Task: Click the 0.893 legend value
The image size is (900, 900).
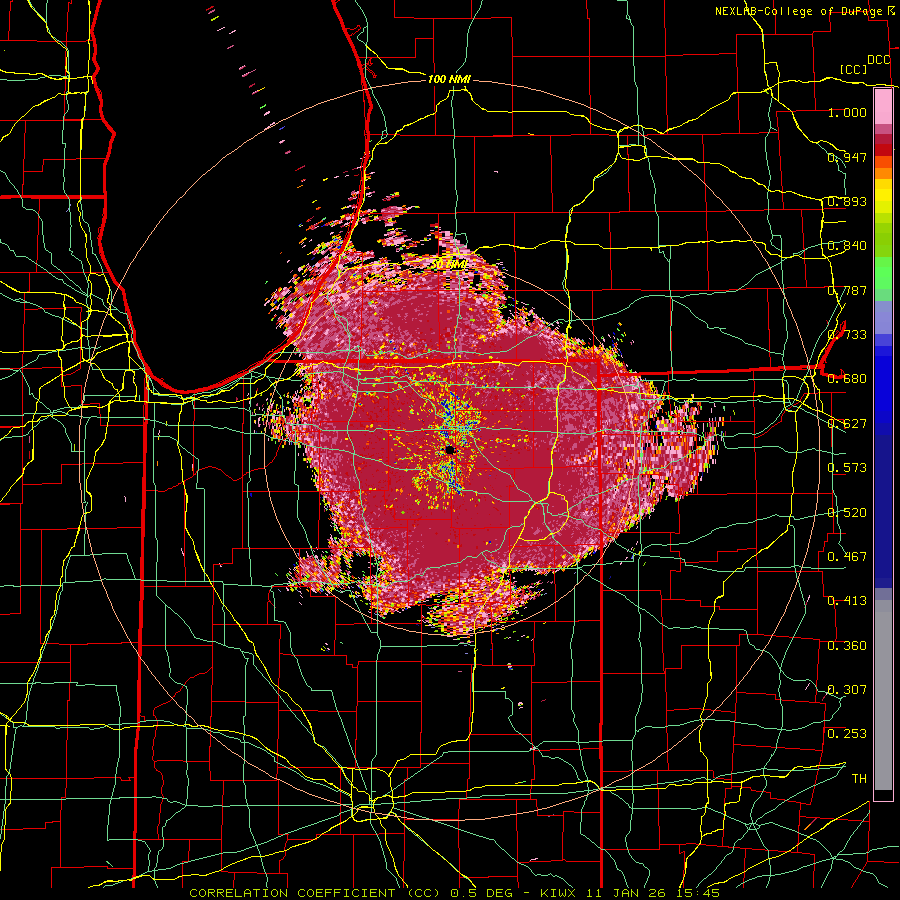Action: [847, 201]
